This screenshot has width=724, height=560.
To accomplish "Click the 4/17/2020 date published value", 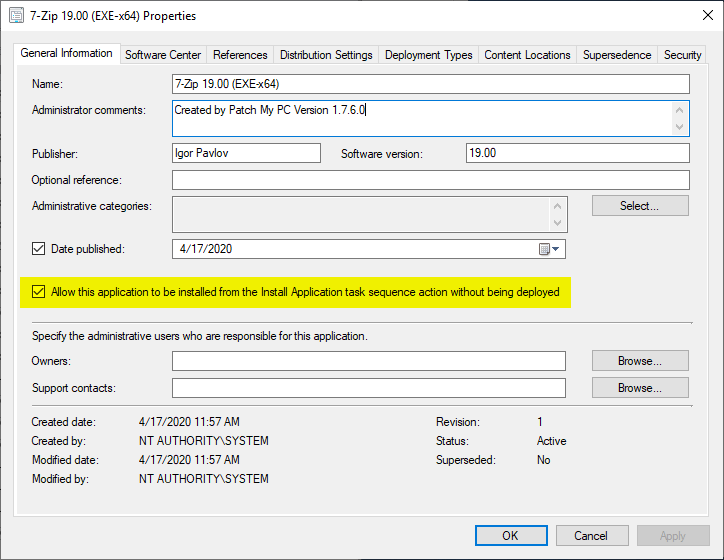I will tap(206, 249).
